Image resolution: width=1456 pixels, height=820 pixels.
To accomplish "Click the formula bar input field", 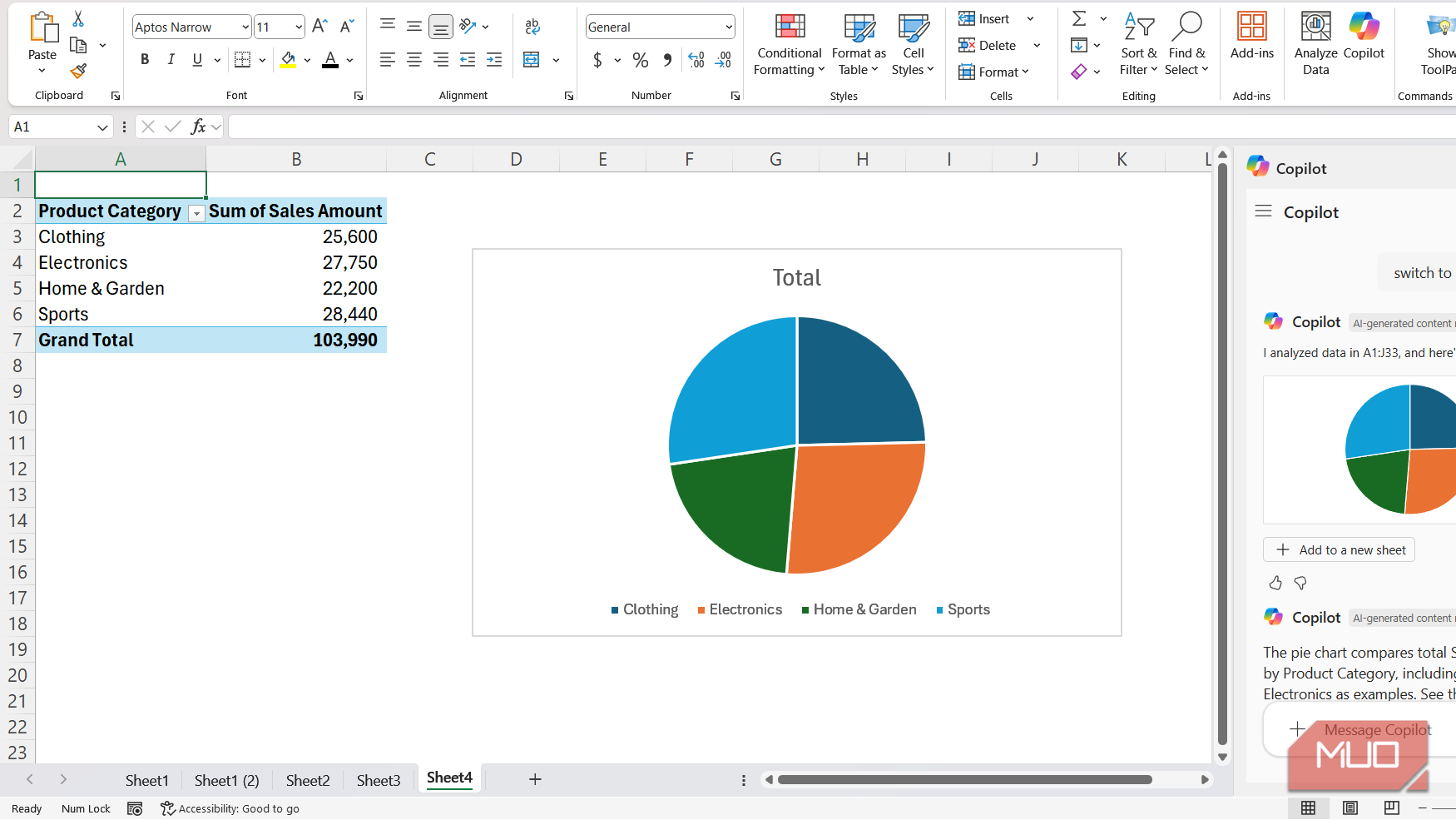I will [842, 127].
